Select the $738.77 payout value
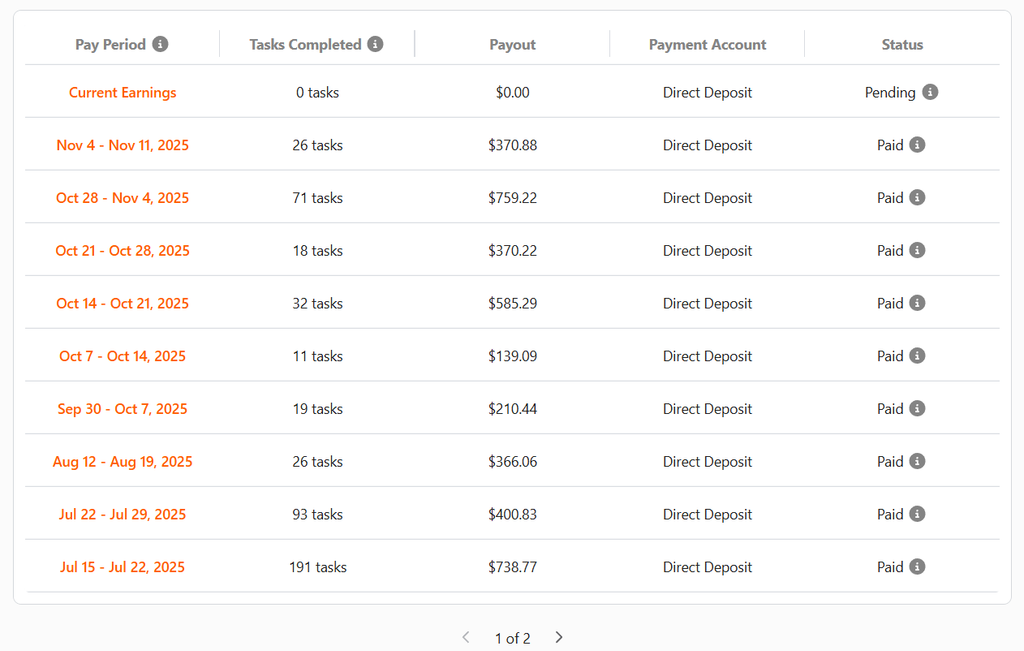This screenshot has height=651, width=1024. (513, 567)
